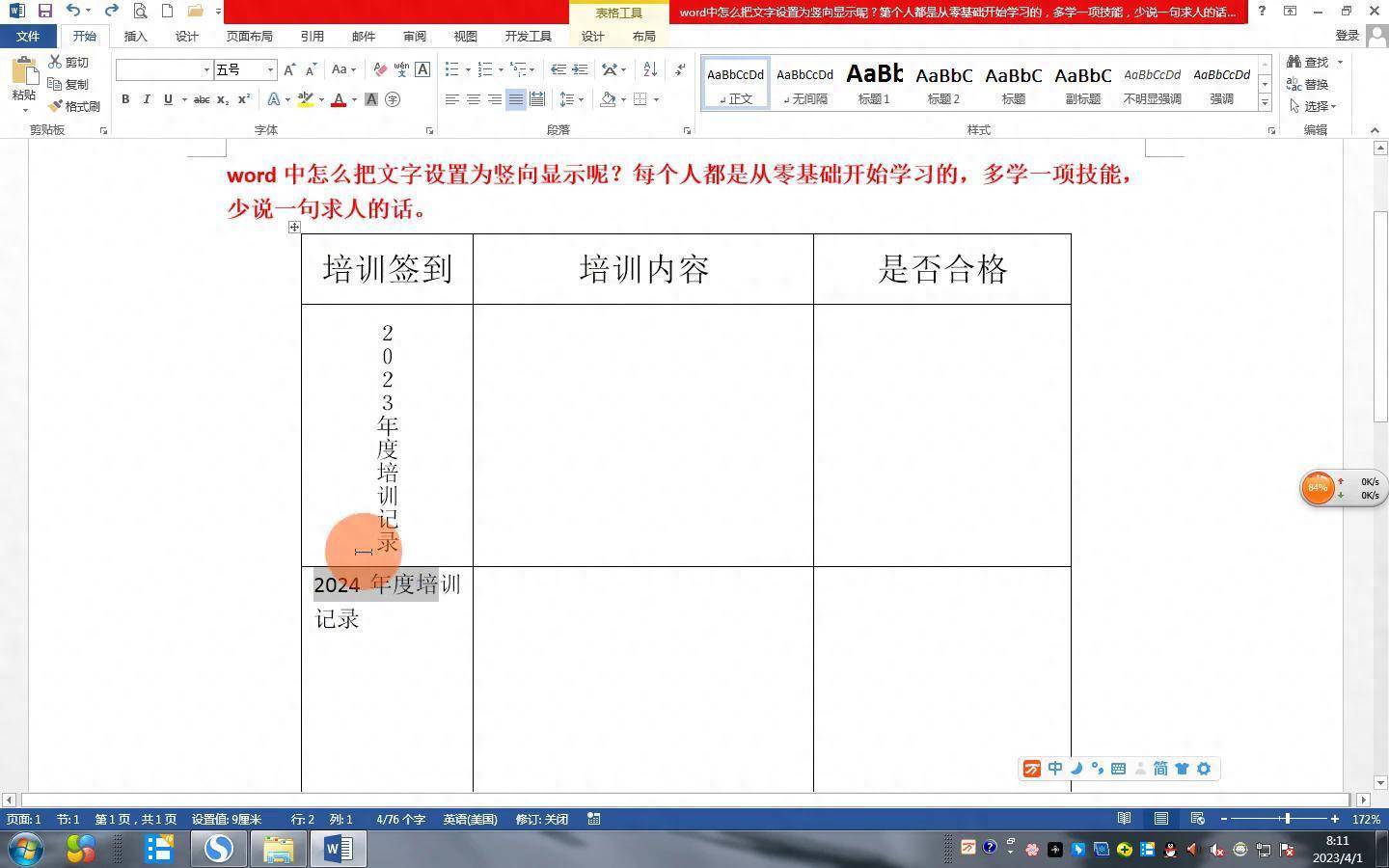Toggle bold formatting in the Font group
Screen dimensions: 1389x868
tap(125, 99)
